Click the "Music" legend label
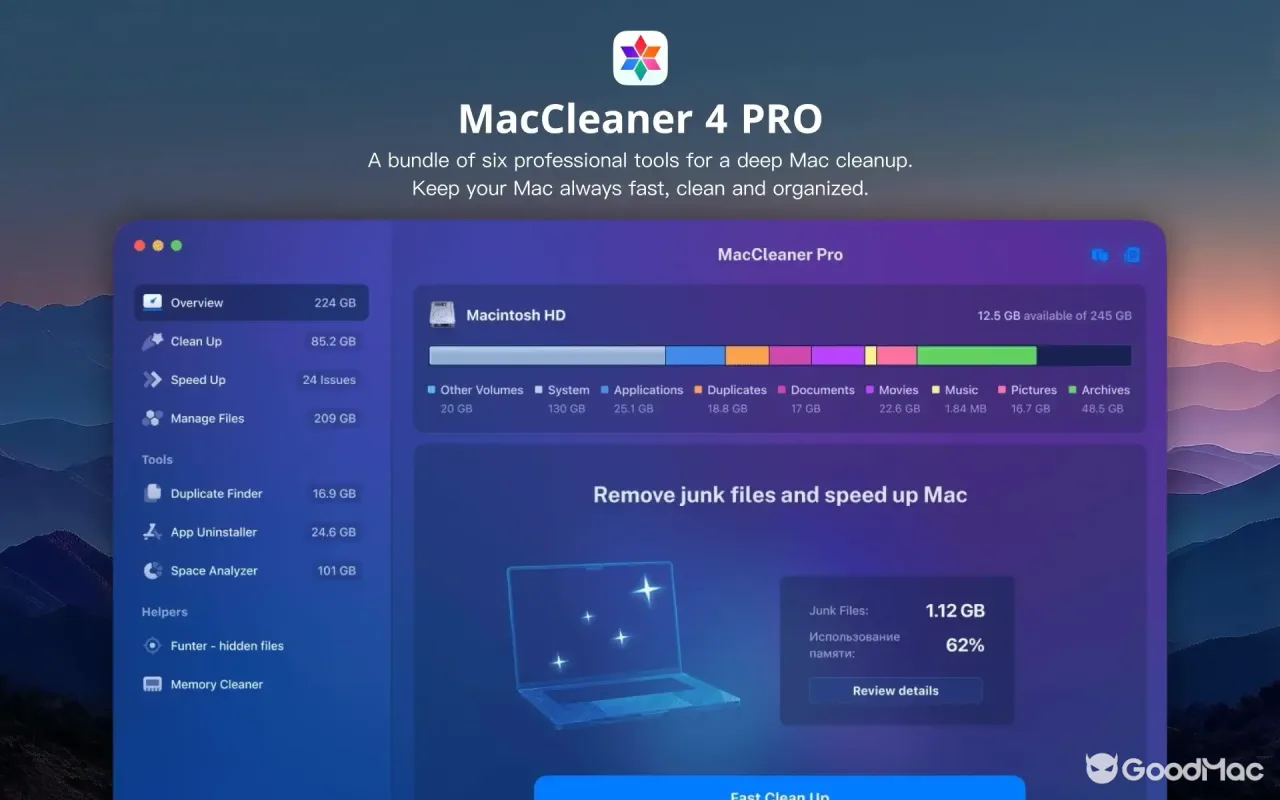The image size is (1280, 800). point(962,390)
